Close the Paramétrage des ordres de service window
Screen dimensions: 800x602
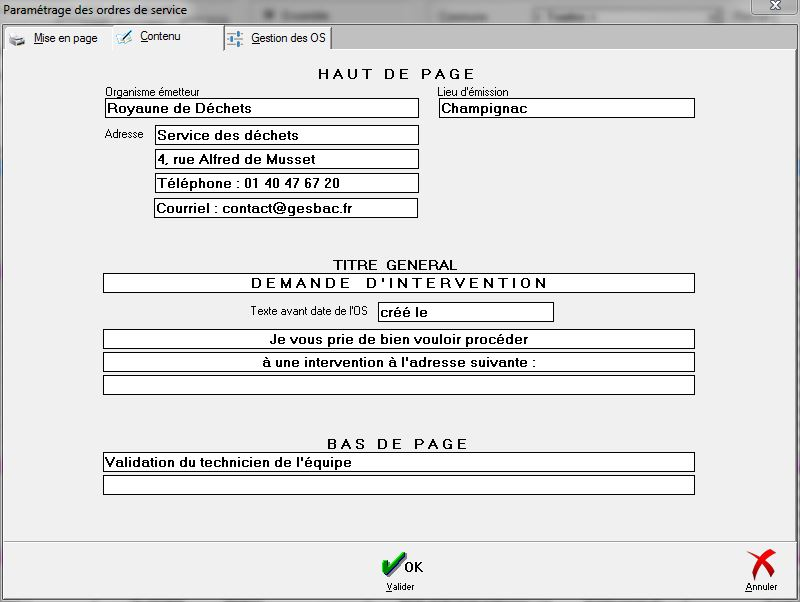773,5
